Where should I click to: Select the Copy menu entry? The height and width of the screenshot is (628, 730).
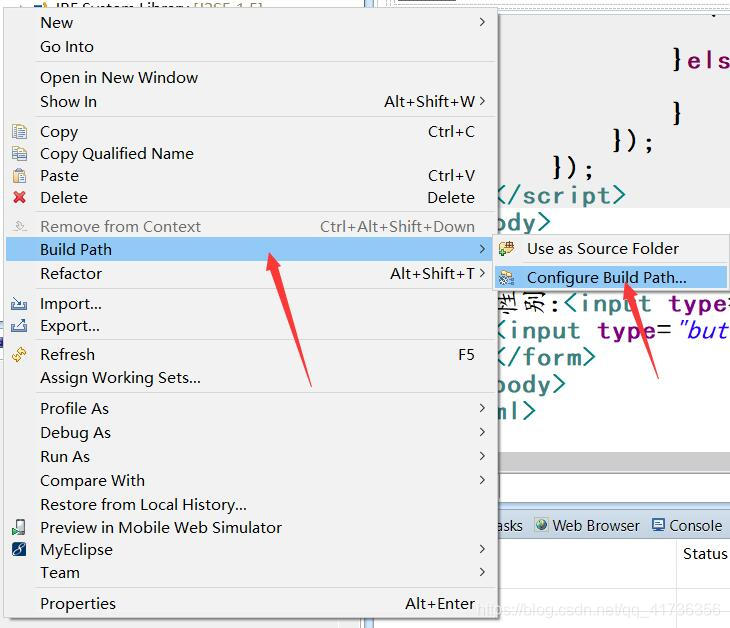[x=251, y=132]
